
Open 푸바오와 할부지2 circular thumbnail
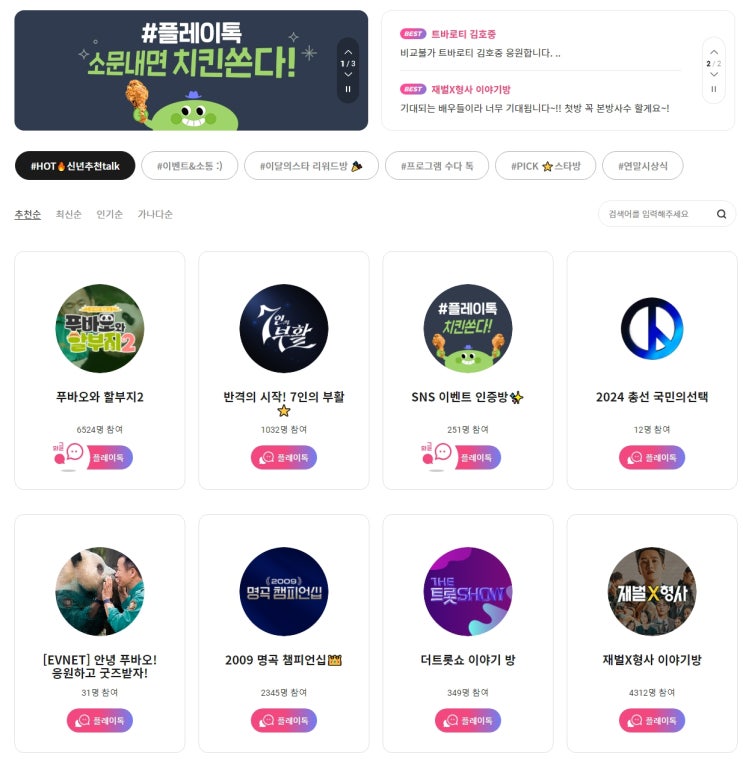pyautogui.click(x=100, y=328)
